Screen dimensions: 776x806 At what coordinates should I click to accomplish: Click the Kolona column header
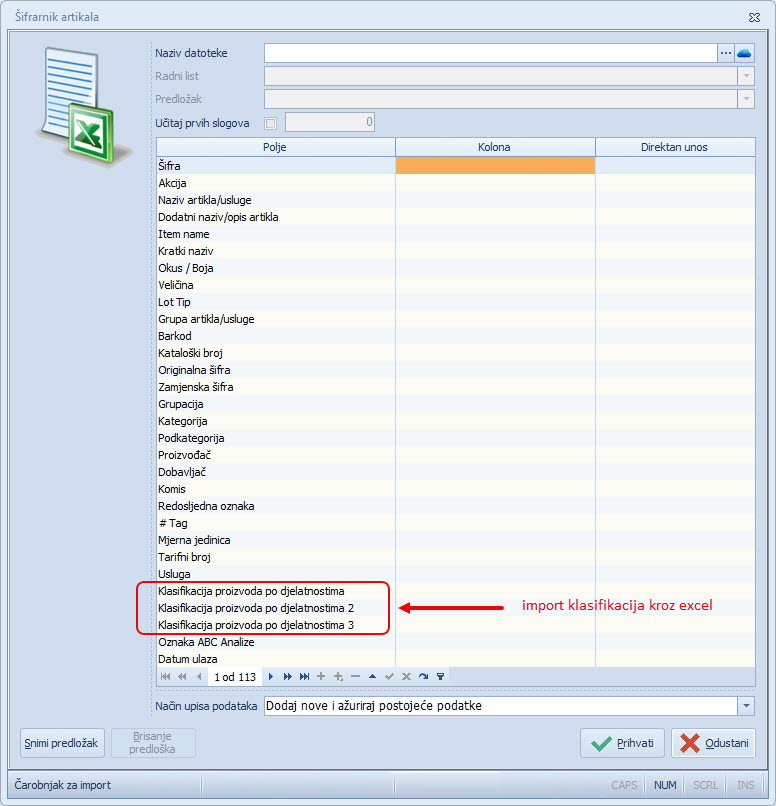(495, 147)
